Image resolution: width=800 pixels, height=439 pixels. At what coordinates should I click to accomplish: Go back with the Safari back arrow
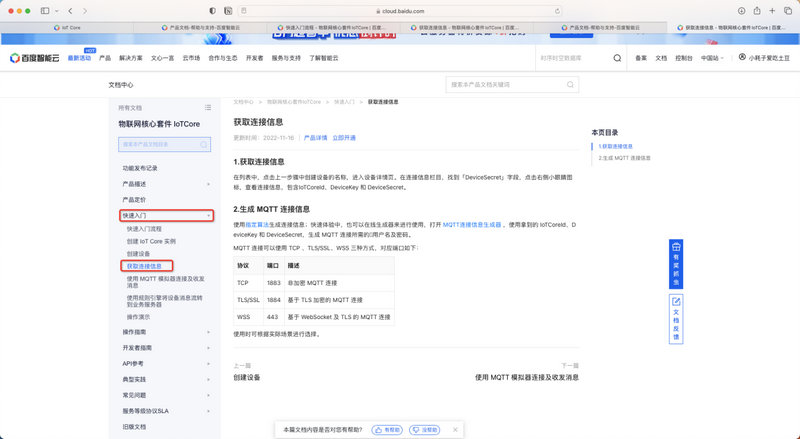[x=70, y=11]
